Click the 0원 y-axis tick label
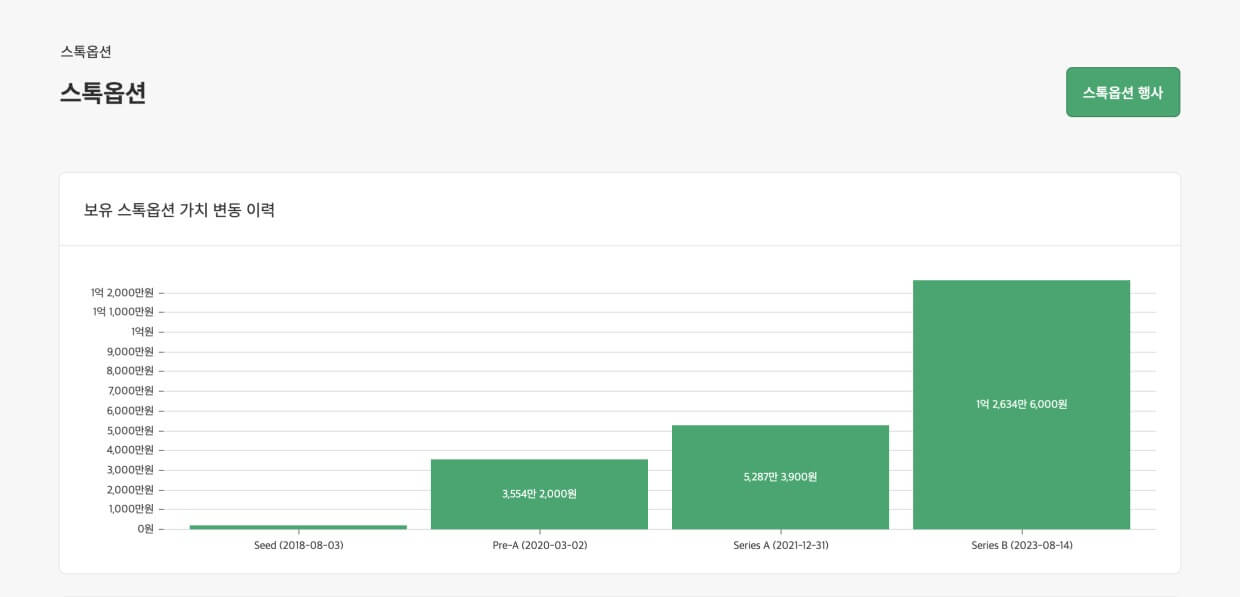The height and width of the screenshot is (597, 1240). pos(146,529)
